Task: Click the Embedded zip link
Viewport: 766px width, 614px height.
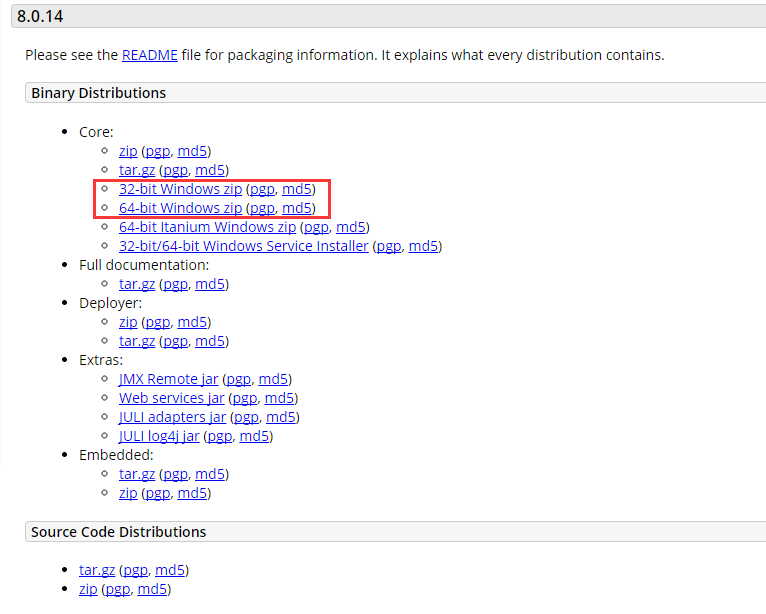Action: pyautogui.click(x=128, y=493)
